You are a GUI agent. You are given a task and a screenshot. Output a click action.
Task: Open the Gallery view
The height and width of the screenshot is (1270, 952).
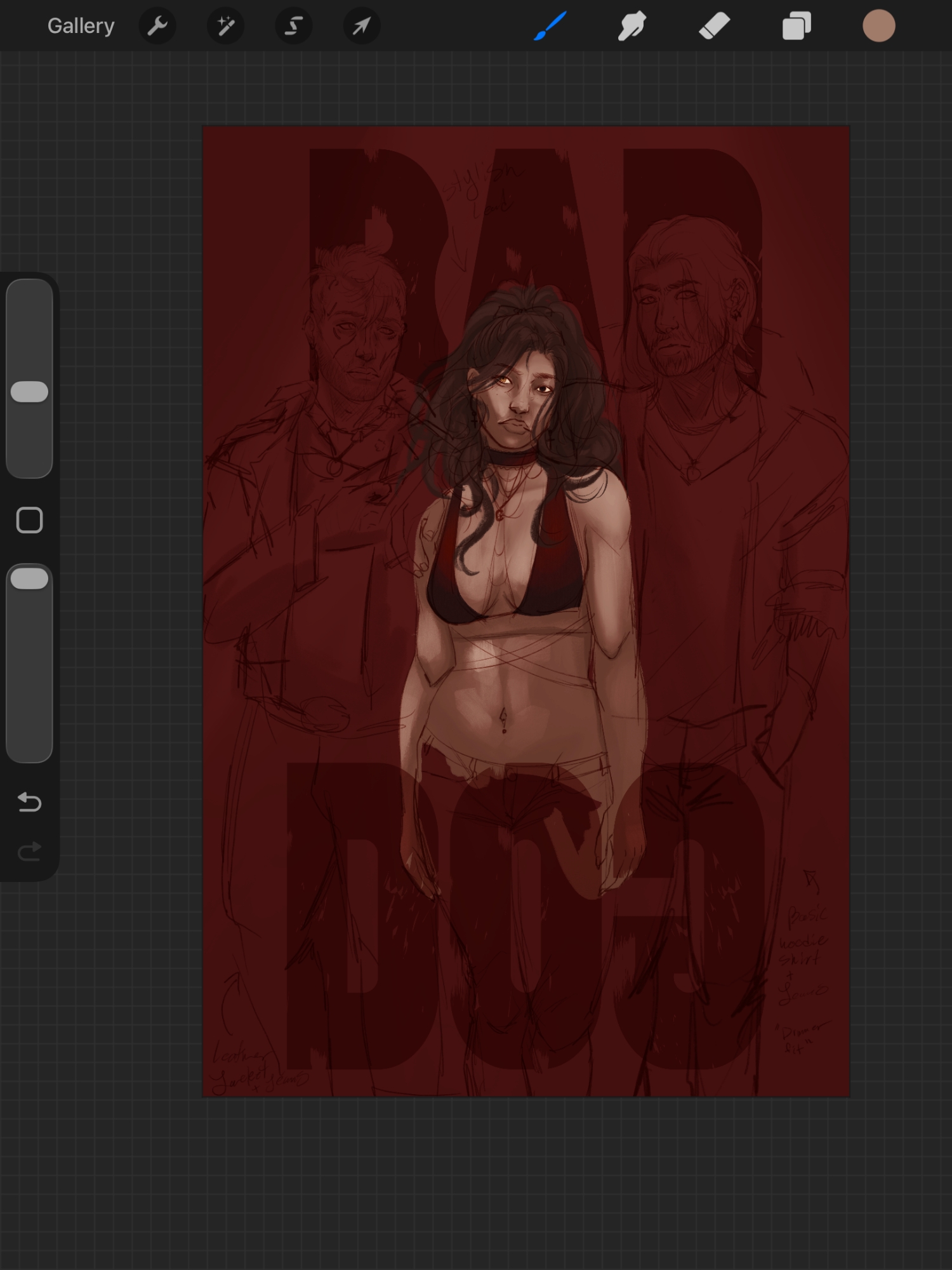81,26
